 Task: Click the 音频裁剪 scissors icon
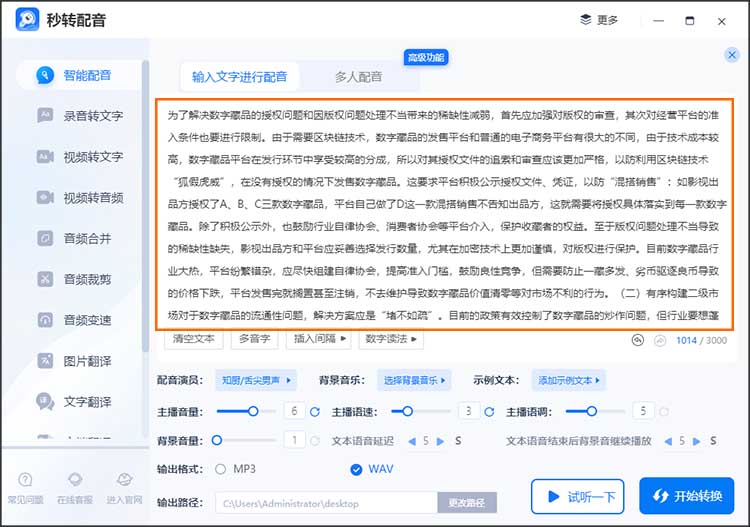pyautogui.click(x=45, y=279)
